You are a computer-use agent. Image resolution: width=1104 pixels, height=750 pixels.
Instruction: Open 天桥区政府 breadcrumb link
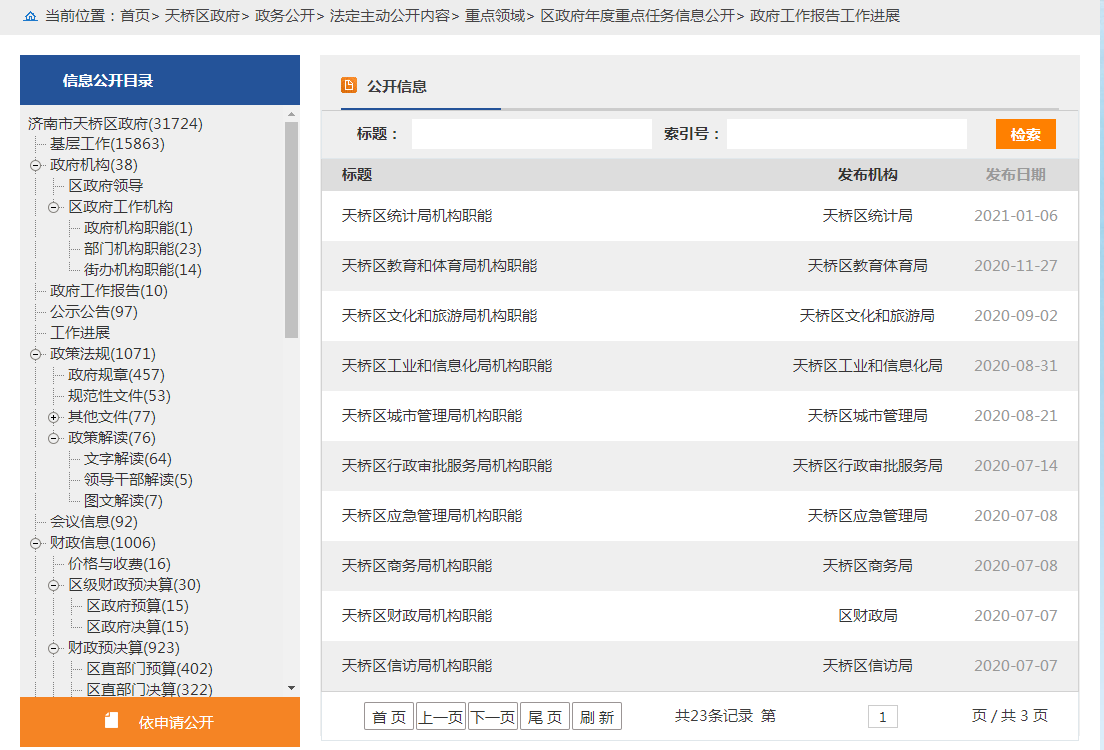pyautogui.click(x=202, y=16)
